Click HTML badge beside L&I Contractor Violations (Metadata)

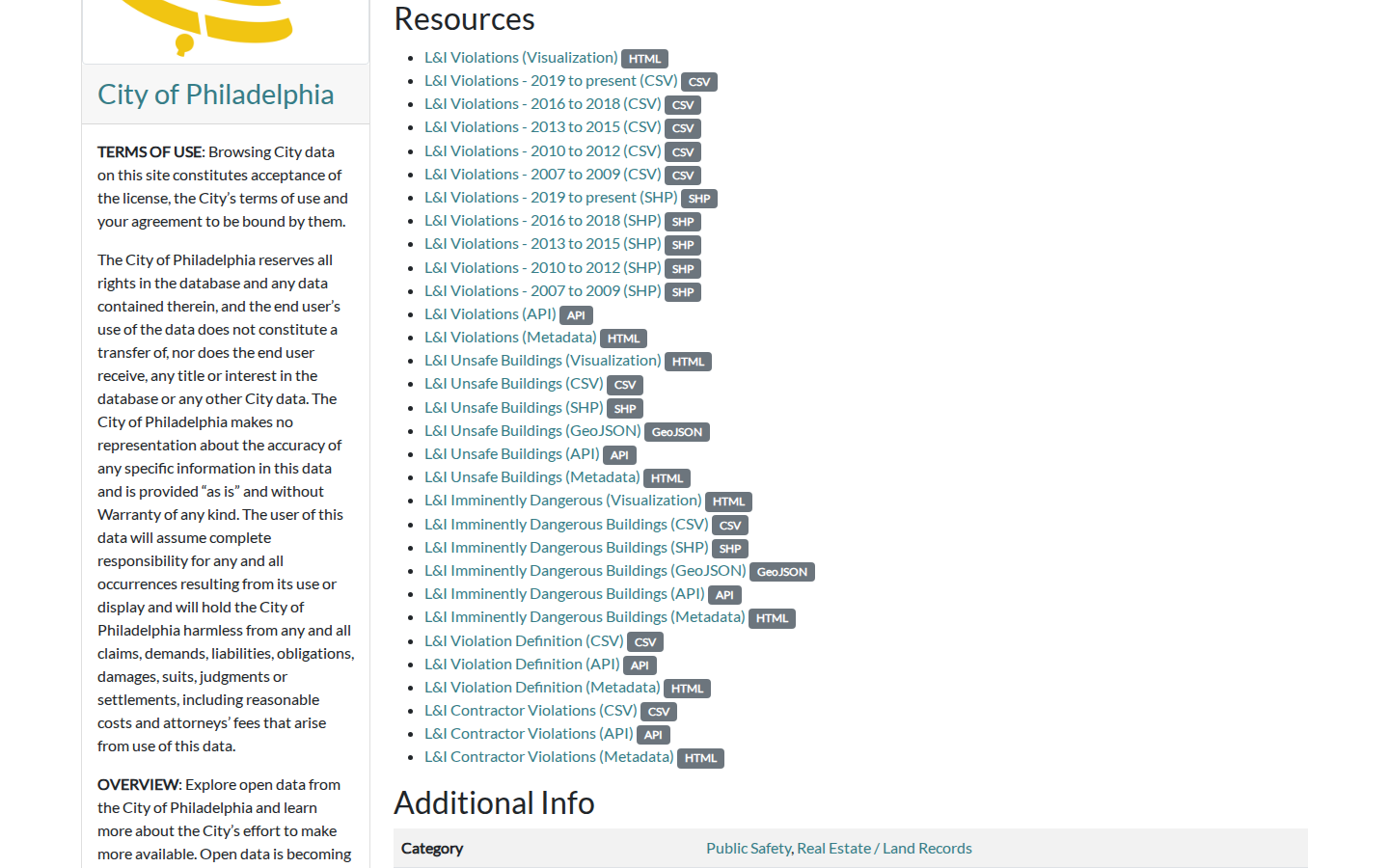(700, 758)
